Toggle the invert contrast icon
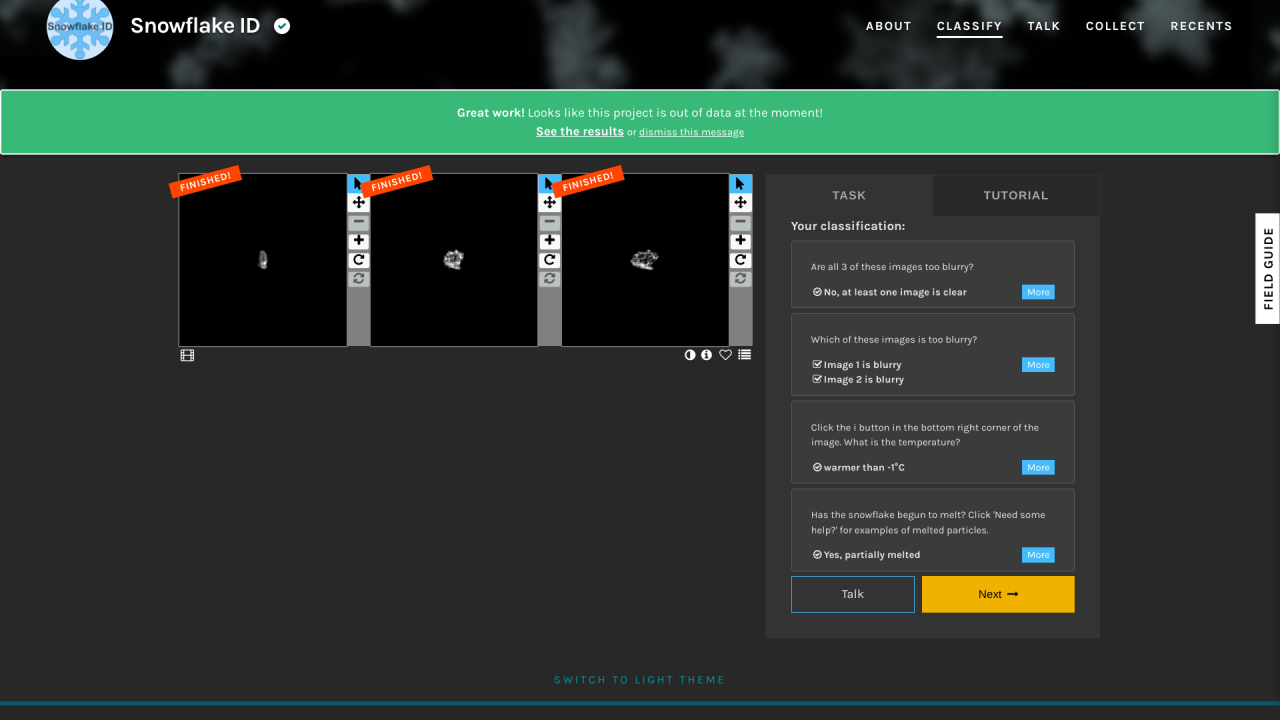The height and width of the screenshot is (720, 1280). click(x=690, y=355)
